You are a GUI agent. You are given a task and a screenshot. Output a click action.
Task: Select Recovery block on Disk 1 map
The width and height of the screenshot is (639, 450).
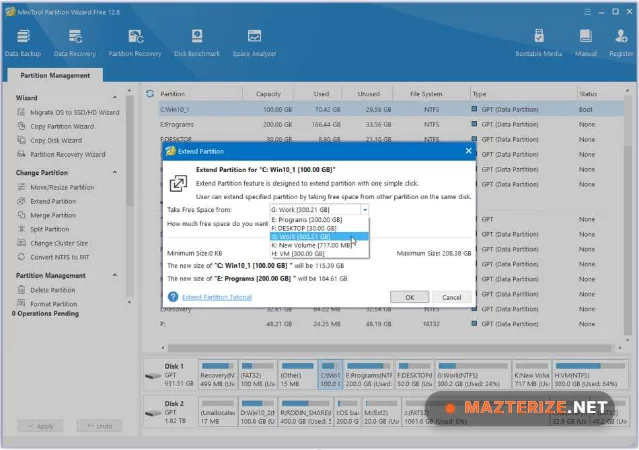pos(218,374)
